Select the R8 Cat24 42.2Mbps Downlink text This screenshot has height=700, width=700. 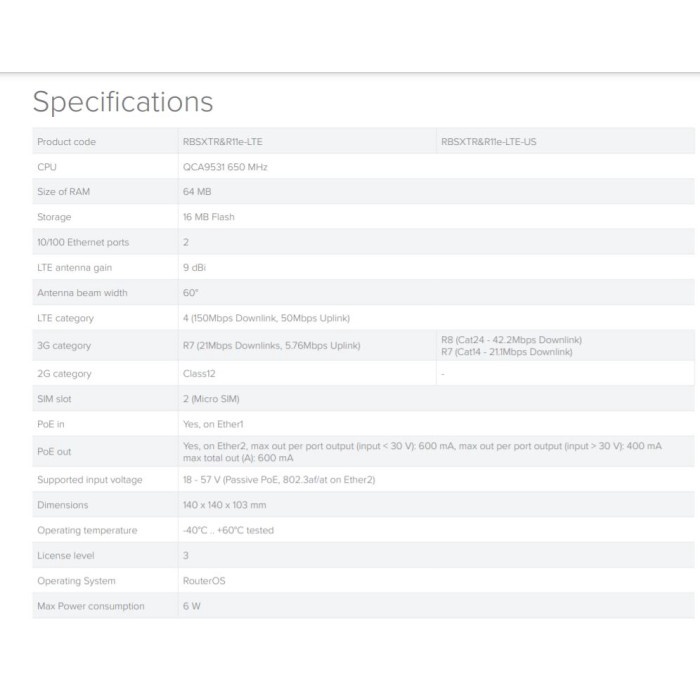tap(511, 340)
